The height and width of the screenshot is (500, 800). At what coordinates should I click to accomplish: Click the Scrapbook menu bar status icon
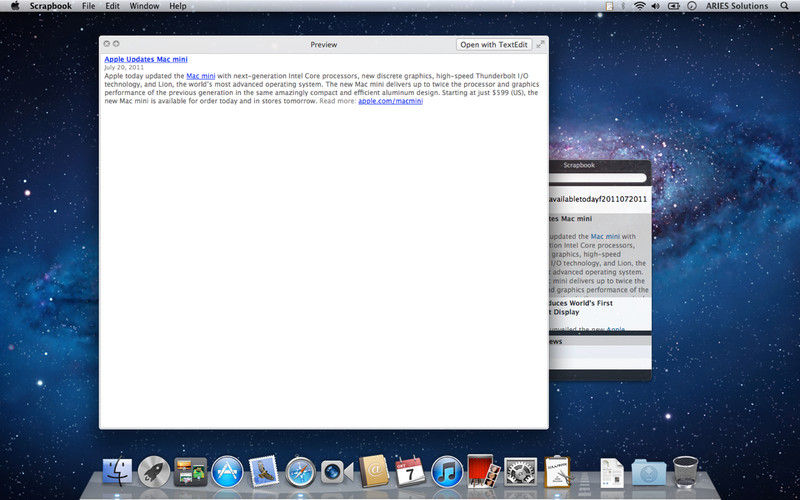pyautogui.click(x=609, y=6)
